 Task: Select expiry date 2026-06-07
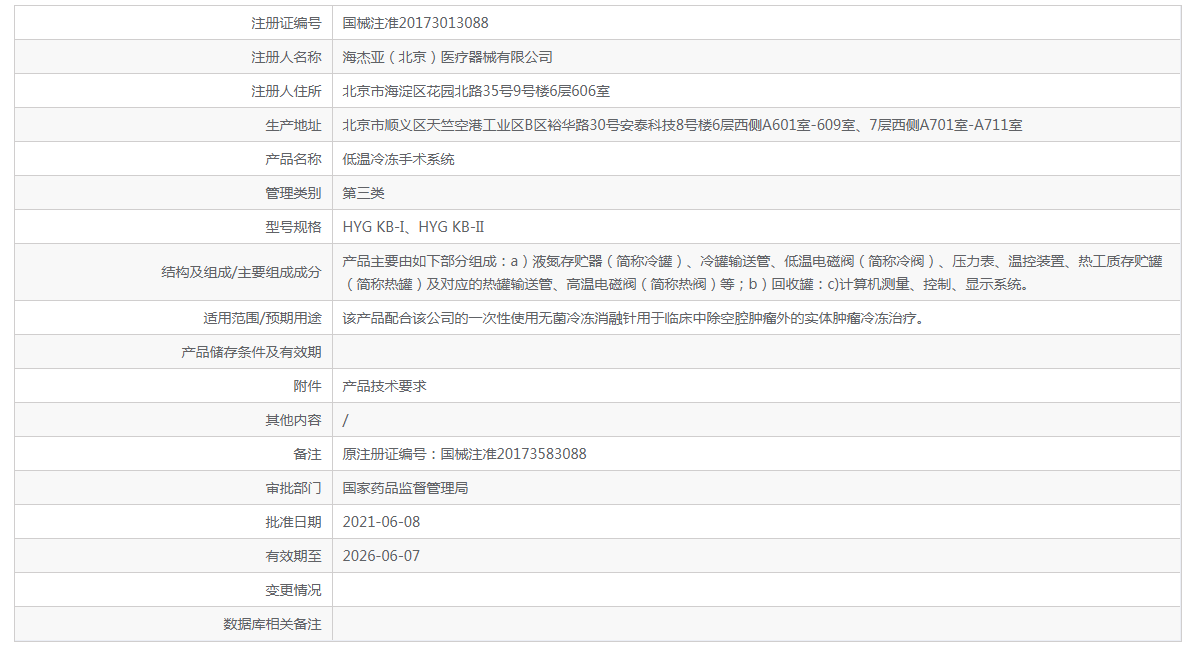coord(381,556)
